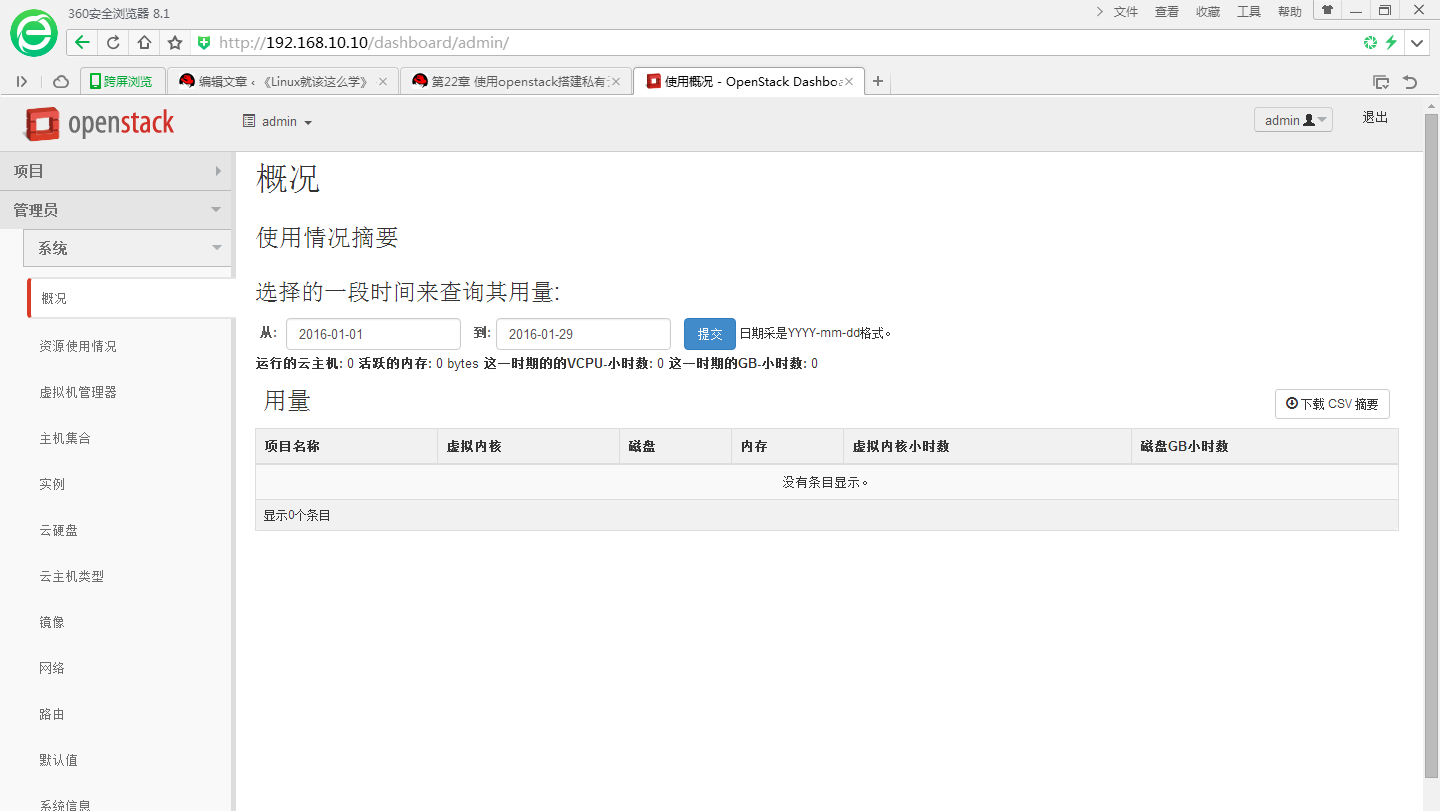The image size is (1440, 811).
Task: Click the browser address bar URL
Action: 364,43
